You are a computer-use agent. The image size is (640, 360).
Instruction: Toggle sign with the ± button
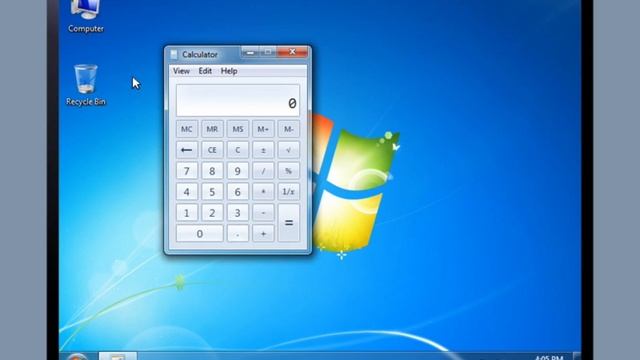(263, 150)
